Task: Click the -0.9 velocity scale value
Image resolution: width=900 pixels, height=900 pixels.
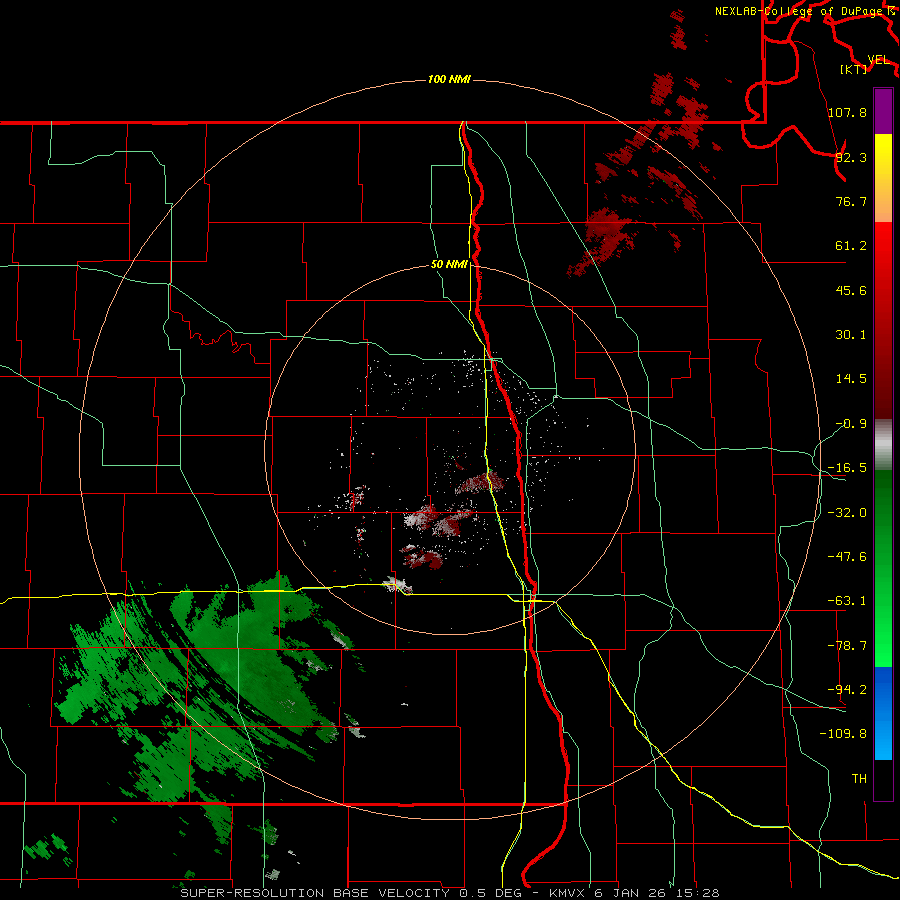Action: 851,424
